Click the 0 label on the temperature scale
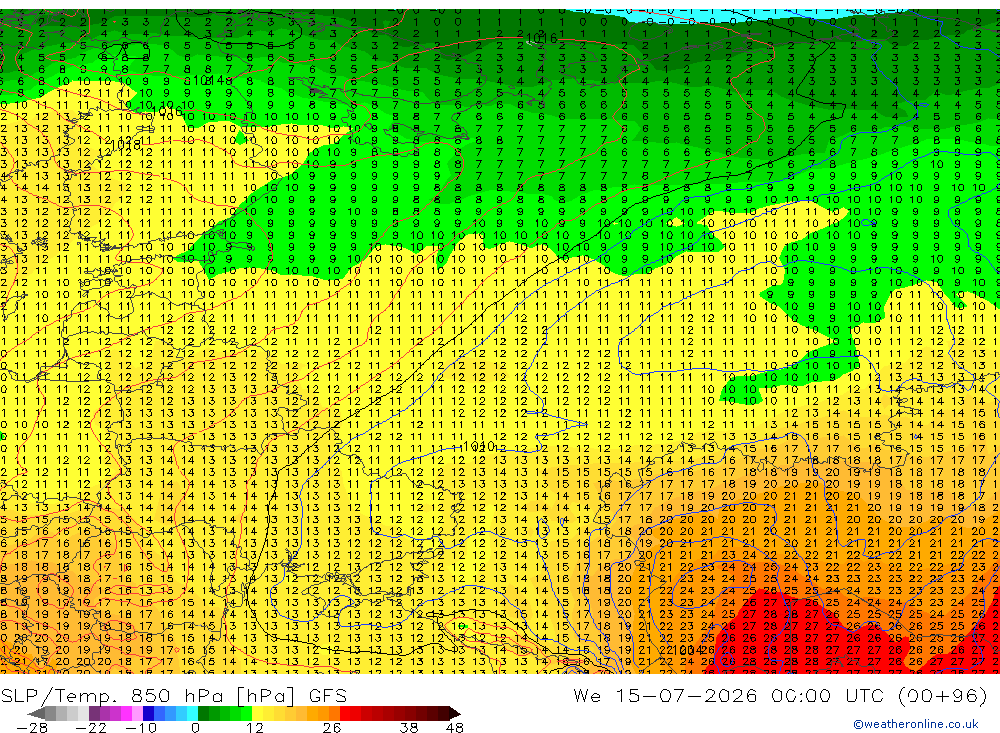 point(195,727)
